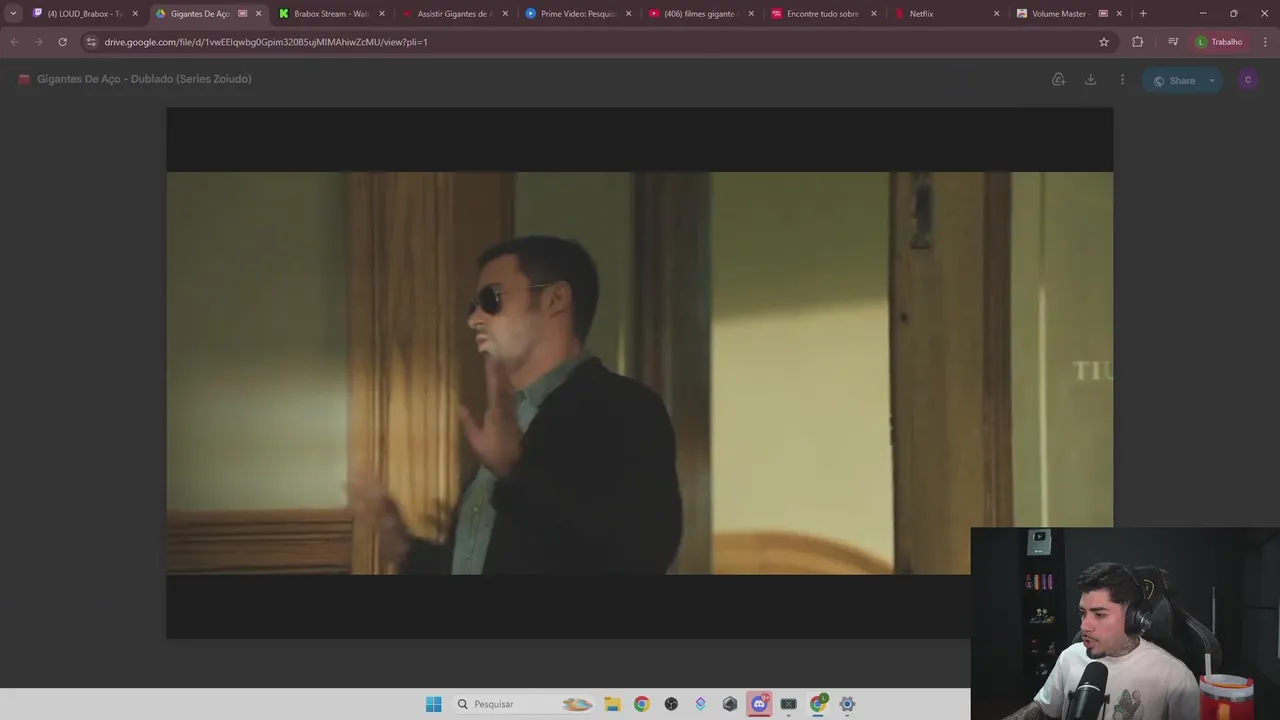The height and width of the screenshot is (720, 1280).
Task: Close the Prime Video tab
Action: click(x=628, y=14)
